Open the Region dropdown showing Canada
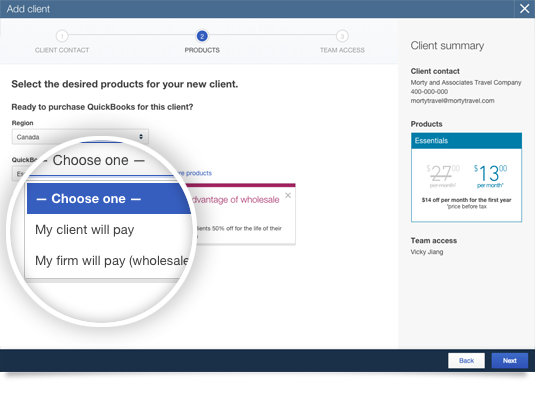 coord(80,137)
